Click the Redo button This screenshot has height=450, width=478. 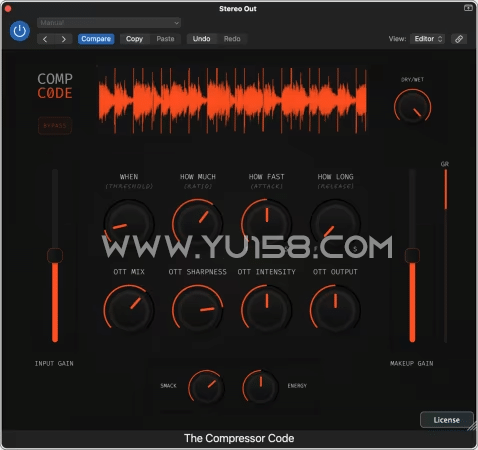coord(232,39)
